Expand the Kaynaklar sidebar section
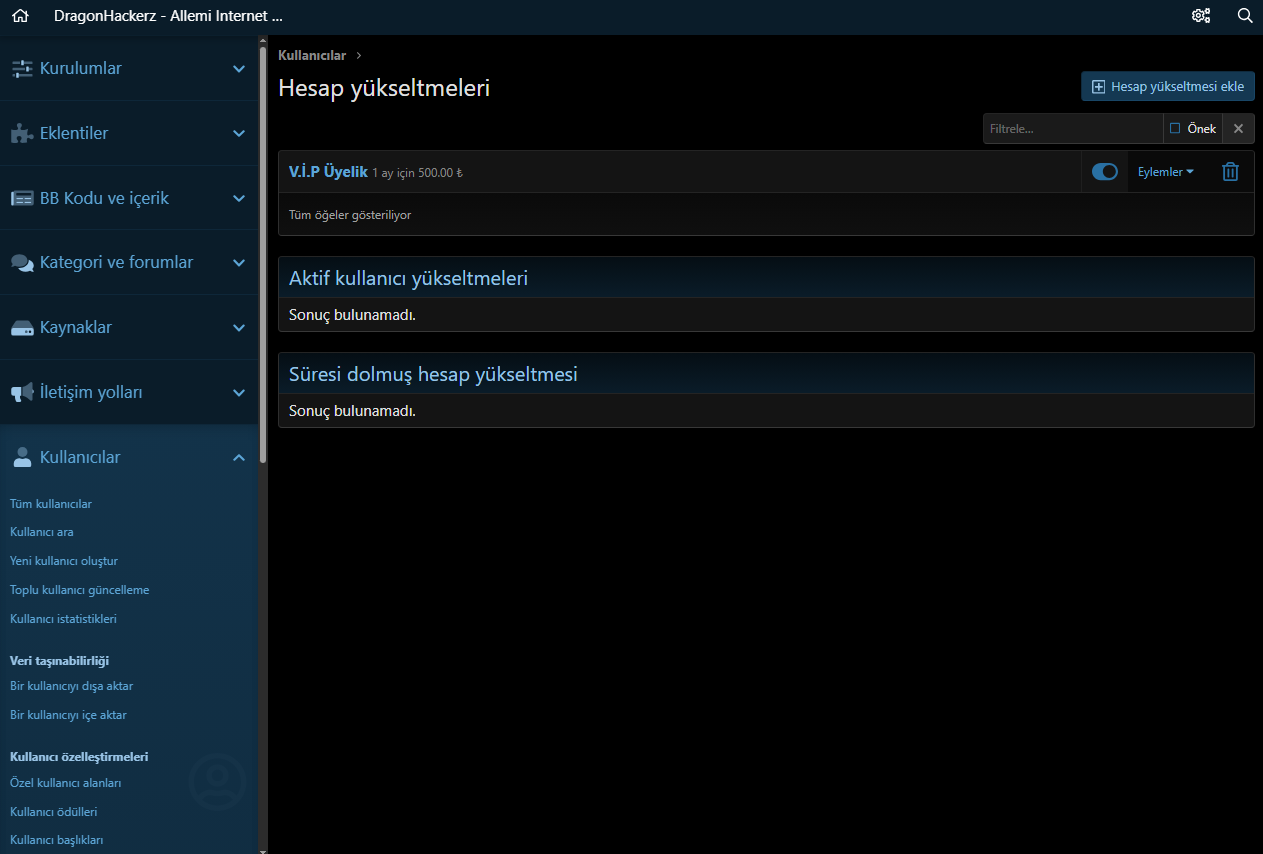Screen dimensions: 1263x854 pyautogui.click(x=239, y=328)
